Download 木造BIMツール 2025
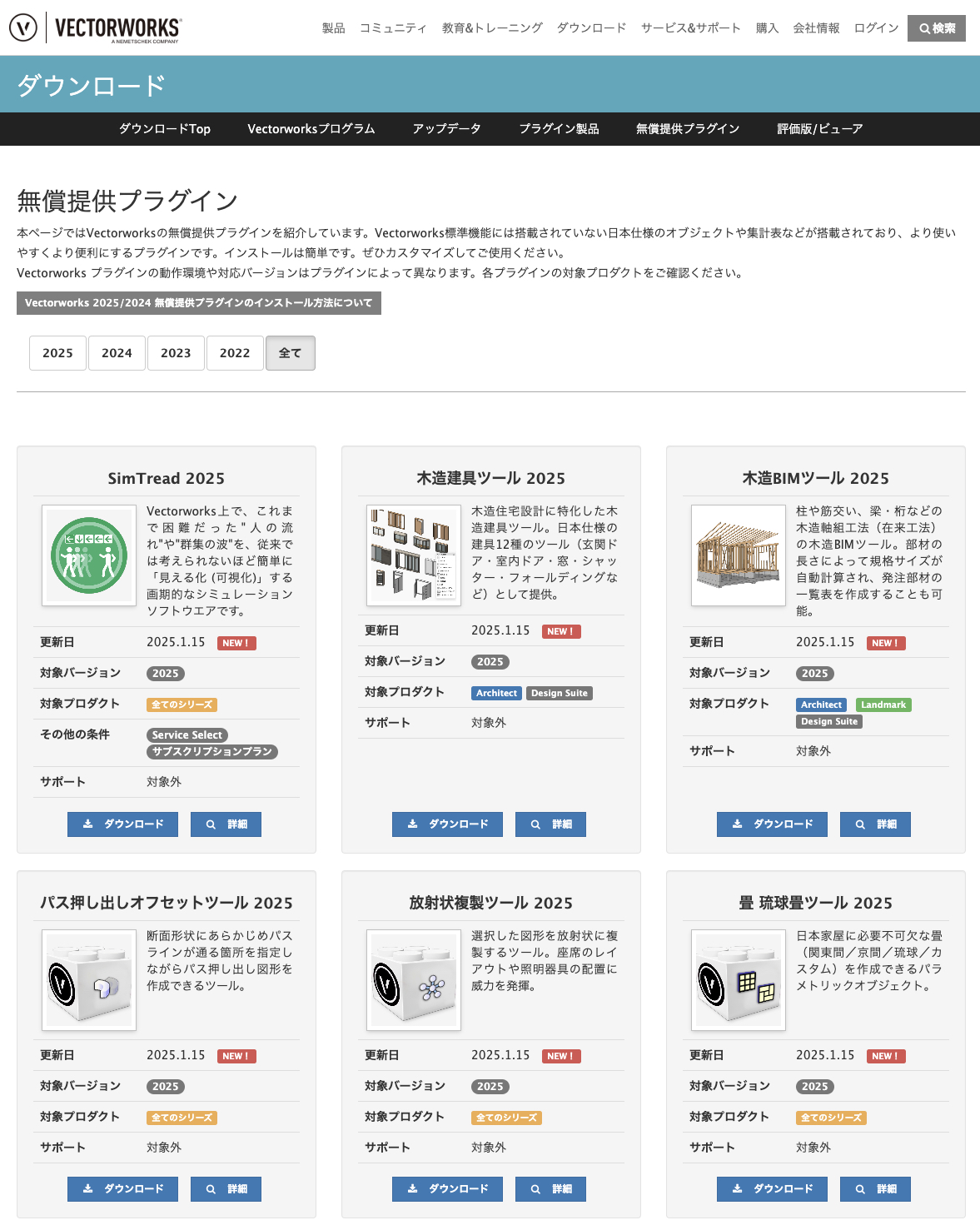The image size is (980, 1230). tap(772, 824)
